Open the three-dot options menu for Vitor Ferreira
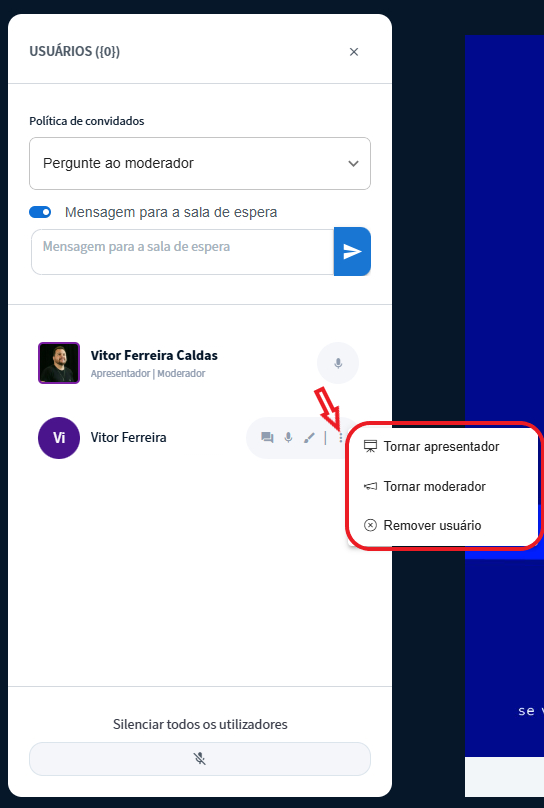 (x=341, y=438)
